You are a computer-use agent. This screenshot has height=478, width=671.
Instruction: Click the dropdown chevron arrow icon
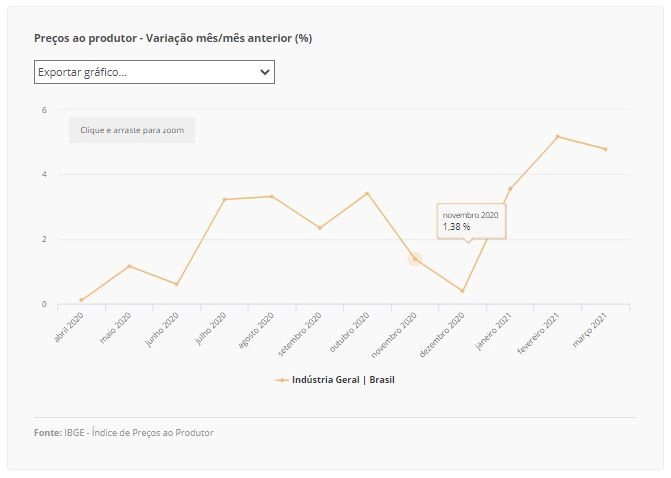pyautogui.click(x=265, y=72)
